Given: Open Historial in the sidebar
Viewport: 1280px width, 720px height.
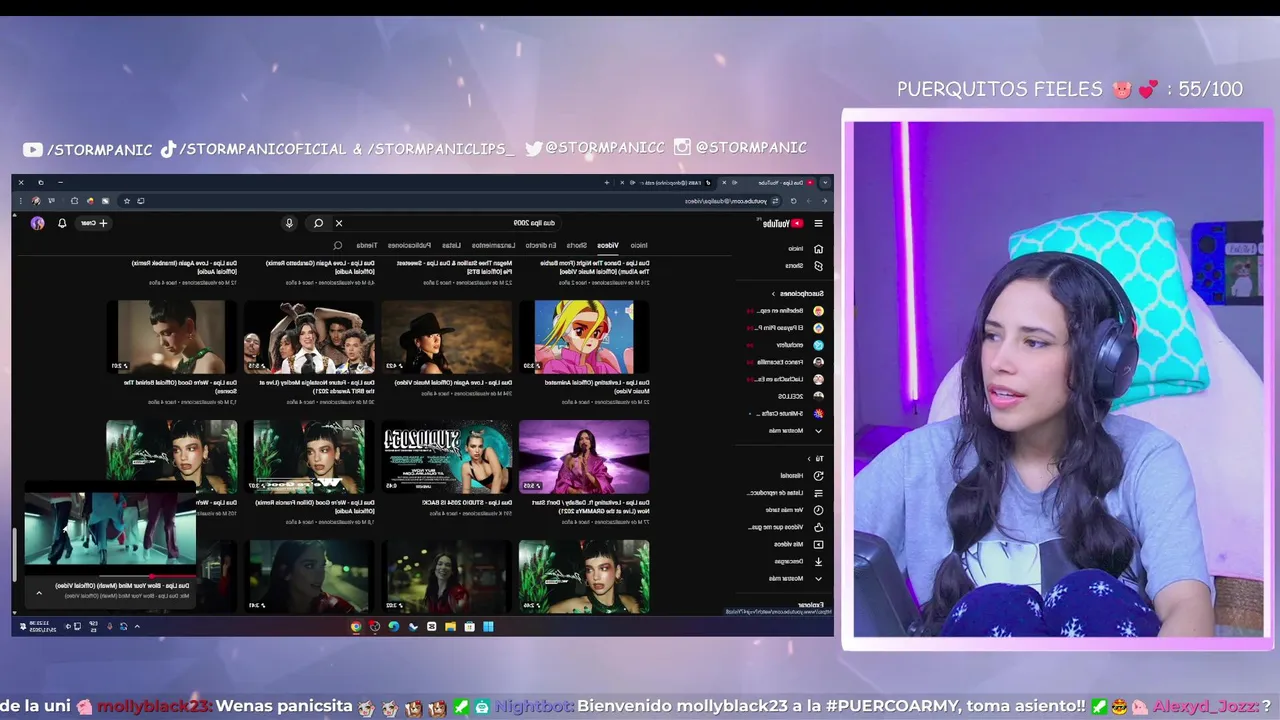Looking at the screenshot, I should (x=791, y=476).
